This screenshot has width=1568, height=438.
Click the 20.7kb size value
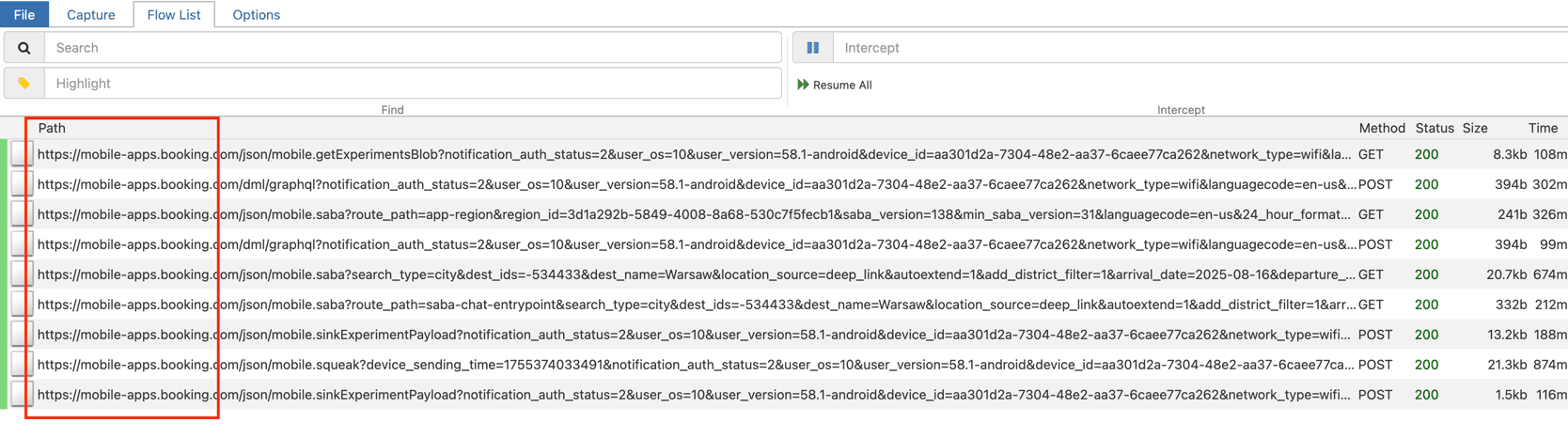click(1506, 274)
